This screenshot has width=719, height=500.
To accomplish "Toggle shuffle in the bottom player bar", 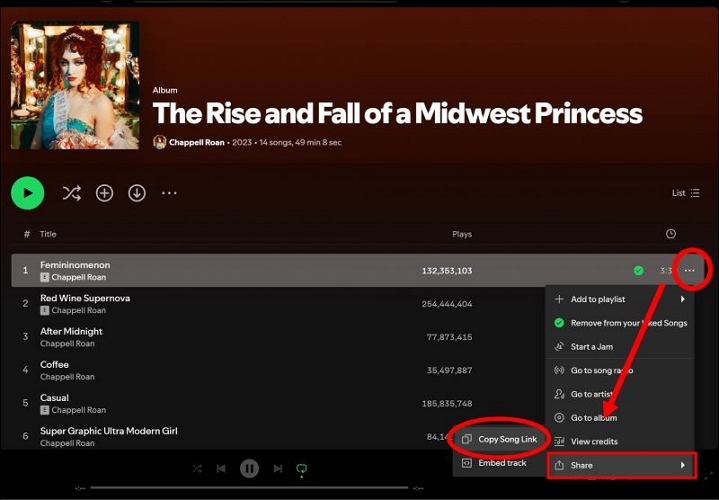I will tap(197, 468).
